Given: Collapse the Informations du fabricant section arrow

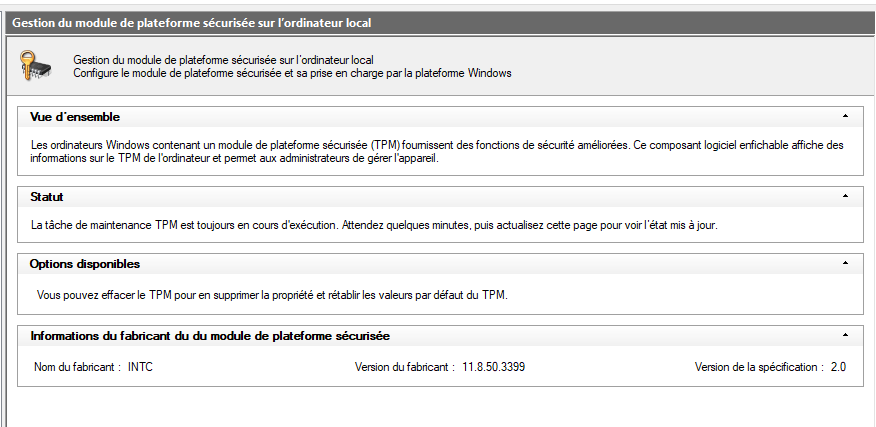Looking at the screenshot, I should point(845,335).
